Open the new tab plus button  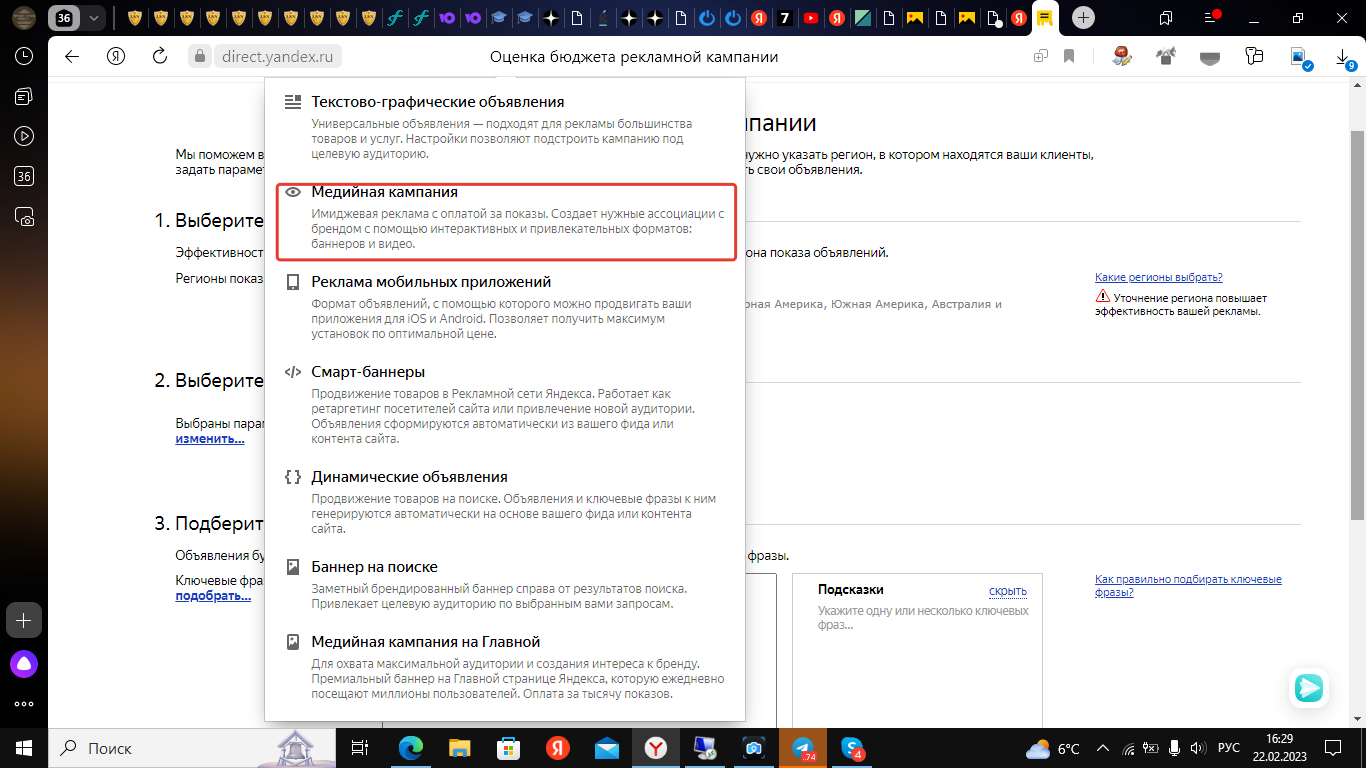pos(1083,18)
